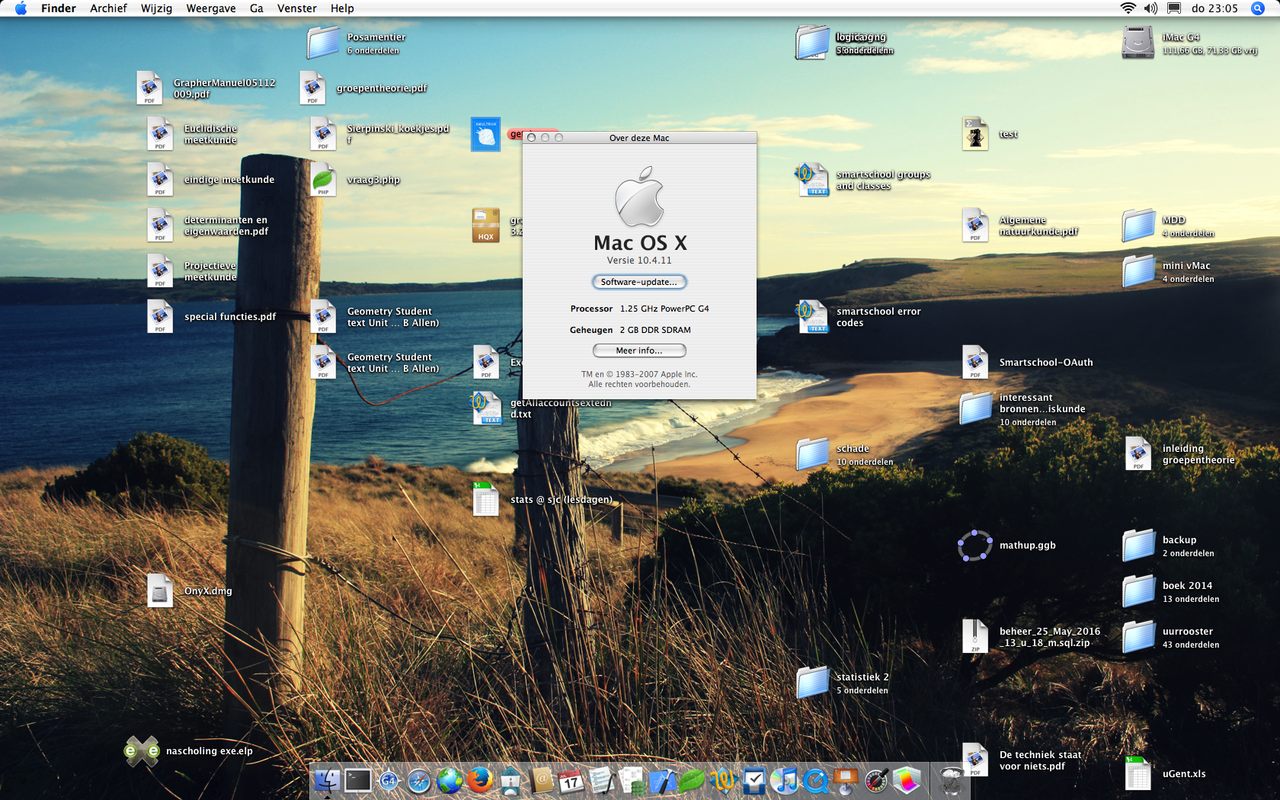Select the logicagng folder icon
The width and height of the screenshot is (1280, 800).
[x=812, y=42]
